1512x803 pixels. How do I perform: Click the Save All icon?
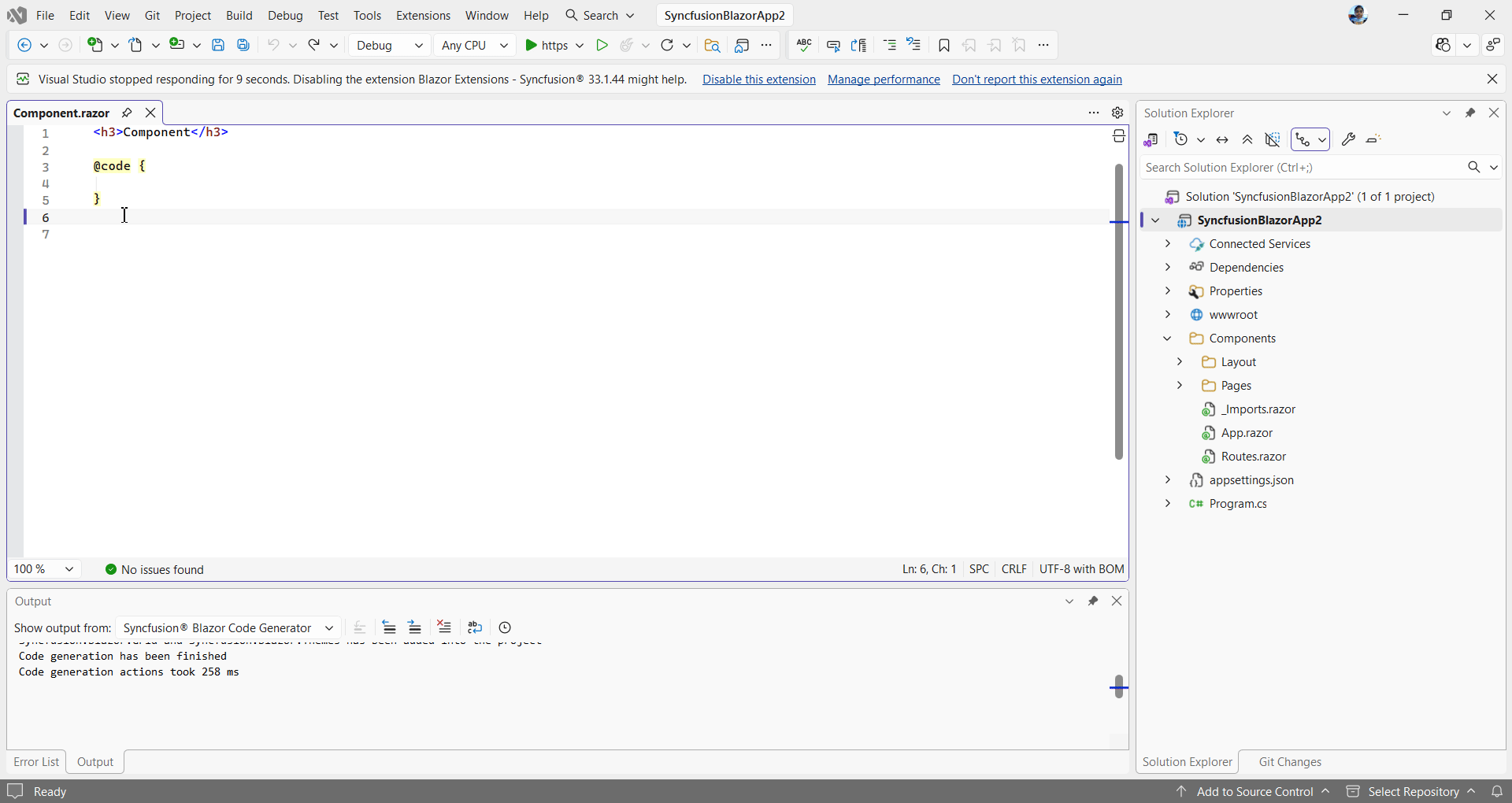[x=243, y=46]
